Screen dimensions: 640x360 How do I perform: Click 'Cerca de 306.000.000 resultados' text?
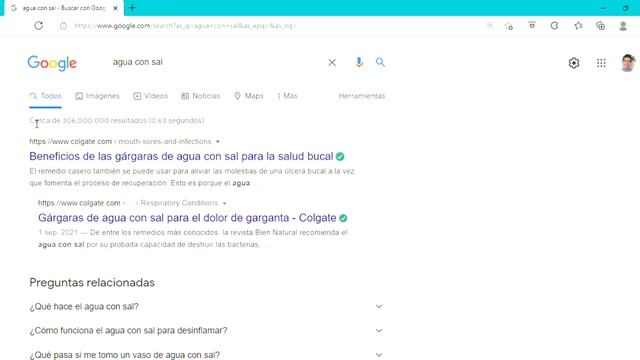pyautogui.click(x=117, y=121)
